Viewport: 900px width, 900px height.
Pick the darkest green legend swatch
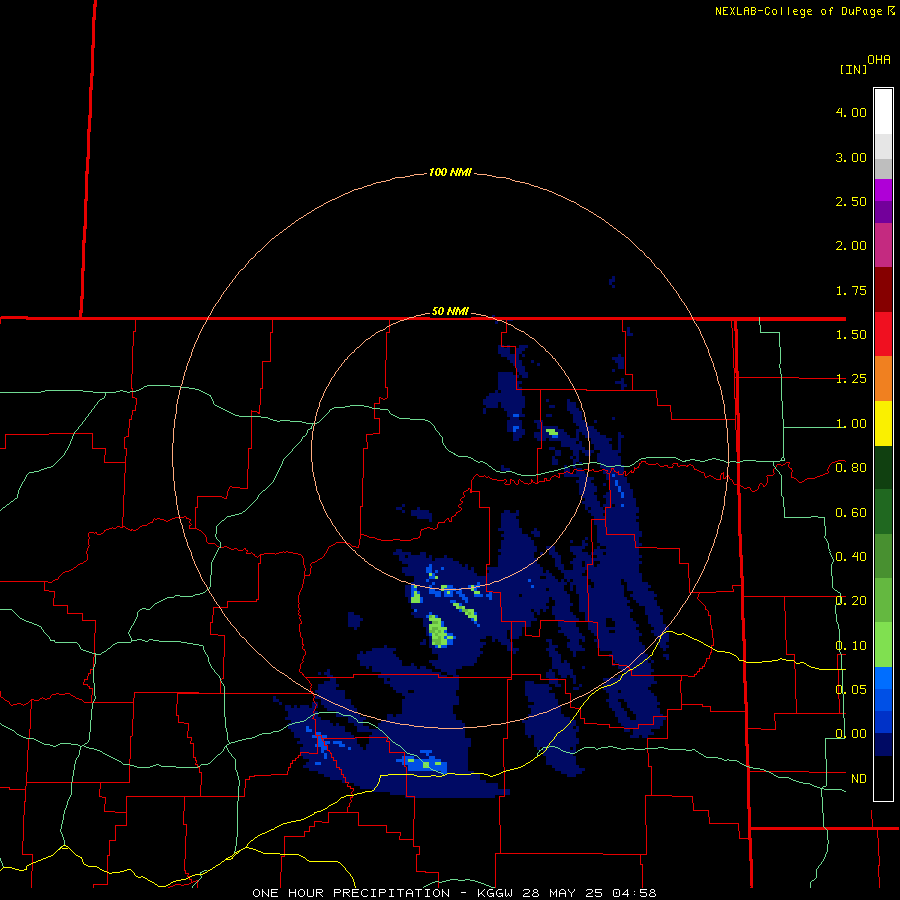pyautogui.click(x=883, y=467)
